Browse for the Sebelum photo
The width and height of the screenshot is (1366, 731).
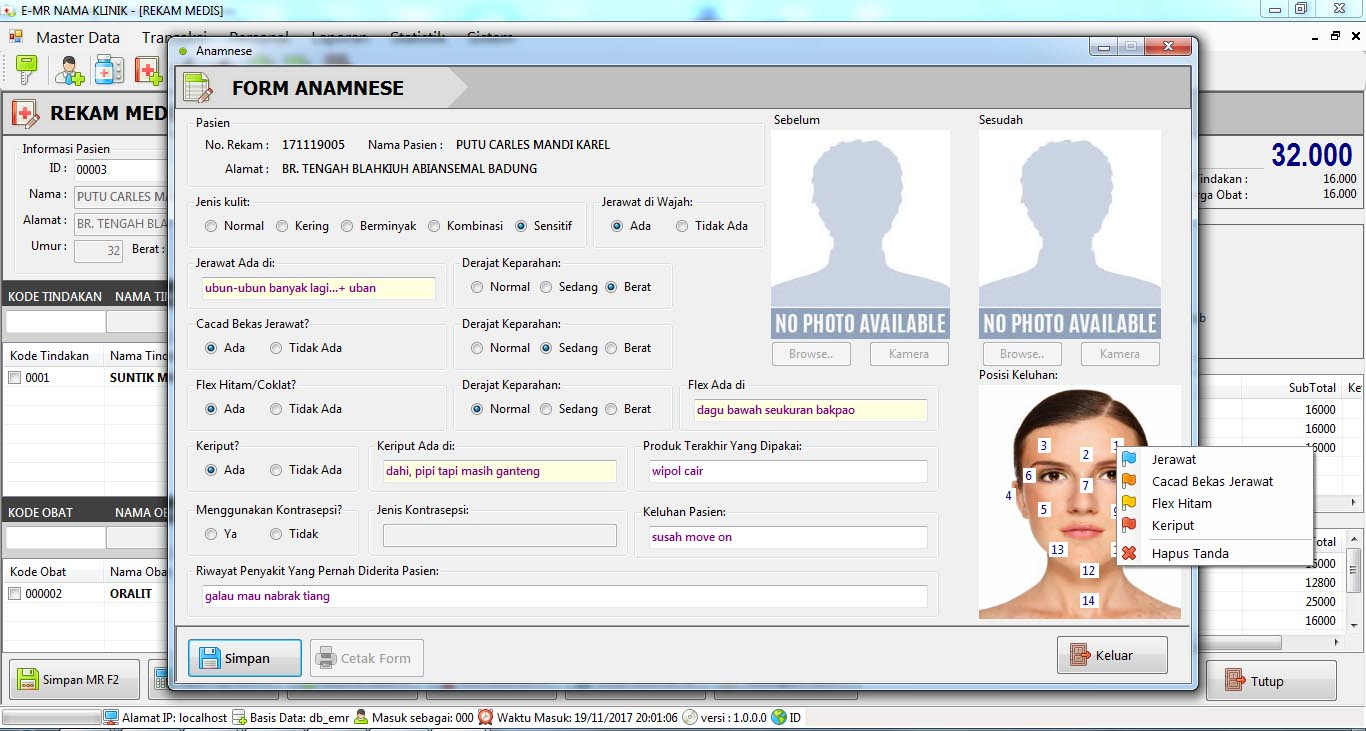[810, 354]
